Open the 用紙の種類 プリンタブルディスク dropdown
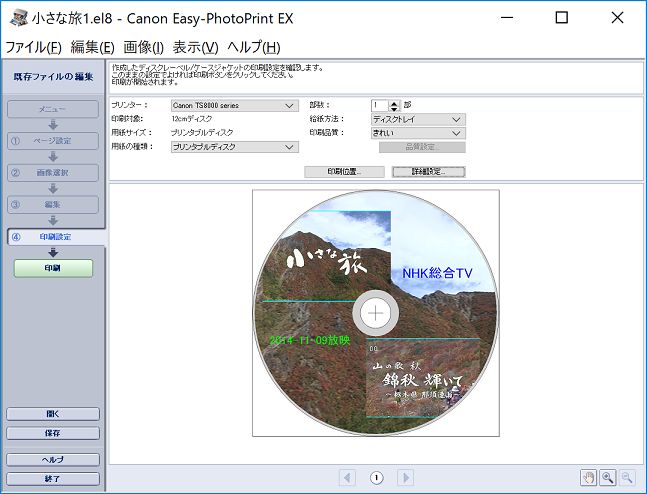Screen dimensions: 647x494 click(234, 147)
